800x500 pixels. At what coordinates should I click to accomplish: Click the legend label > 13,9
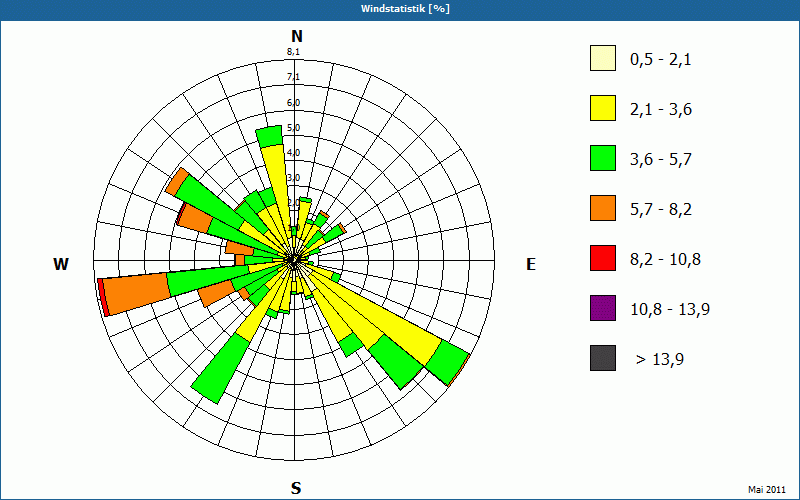click(x=660, y=360)
